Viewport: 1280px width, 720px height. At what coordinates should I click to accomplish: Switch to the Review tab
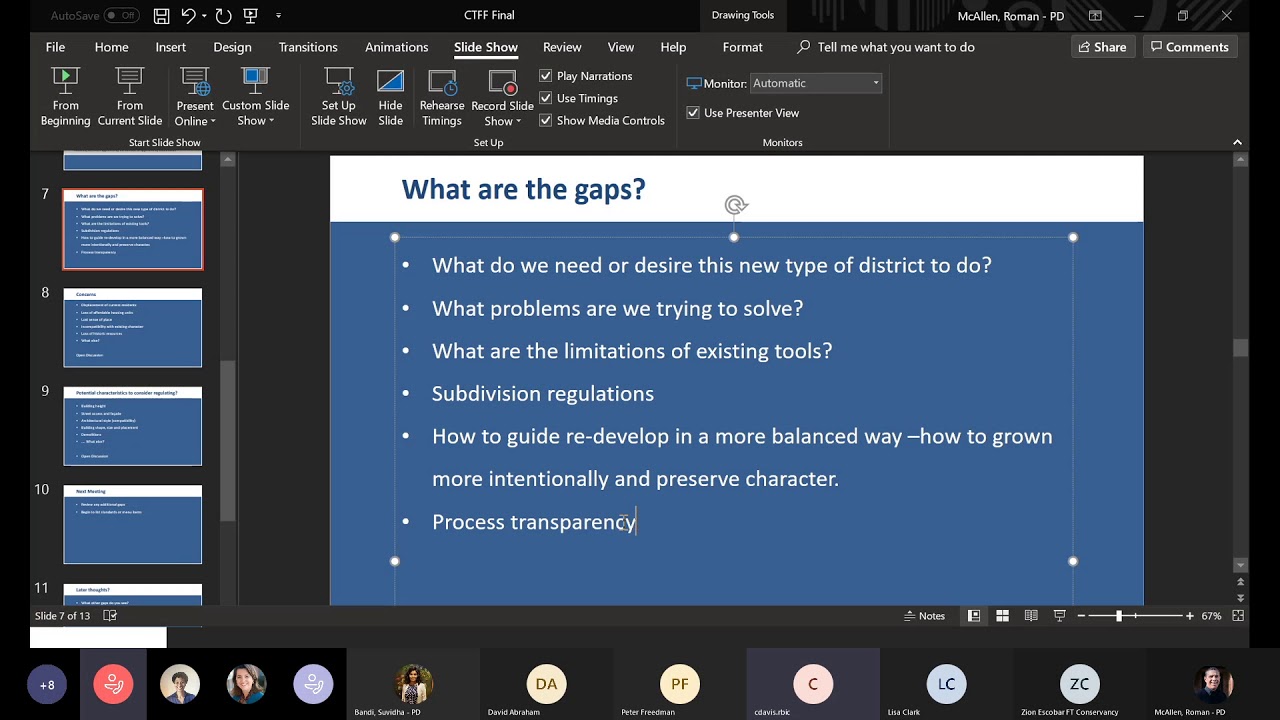pyautogui.click(x=562, y=47)
